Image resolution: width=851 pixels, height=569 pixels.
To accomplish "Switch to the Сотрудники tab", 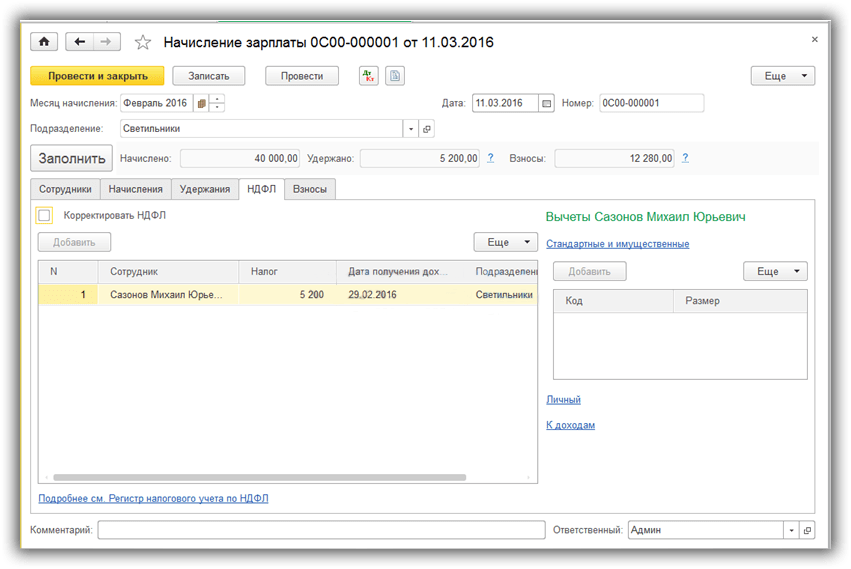I will click(x=65, y=189).
